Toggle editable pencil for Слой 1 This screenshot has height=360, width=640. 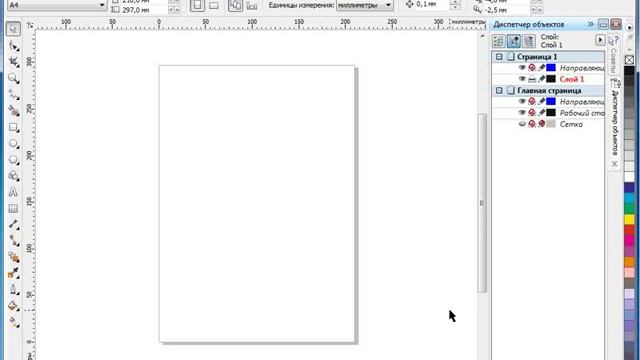coord(542,79)
